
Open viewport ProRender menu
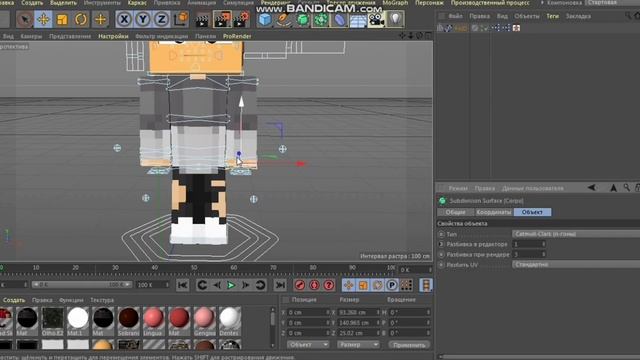(x=237, y=36)
